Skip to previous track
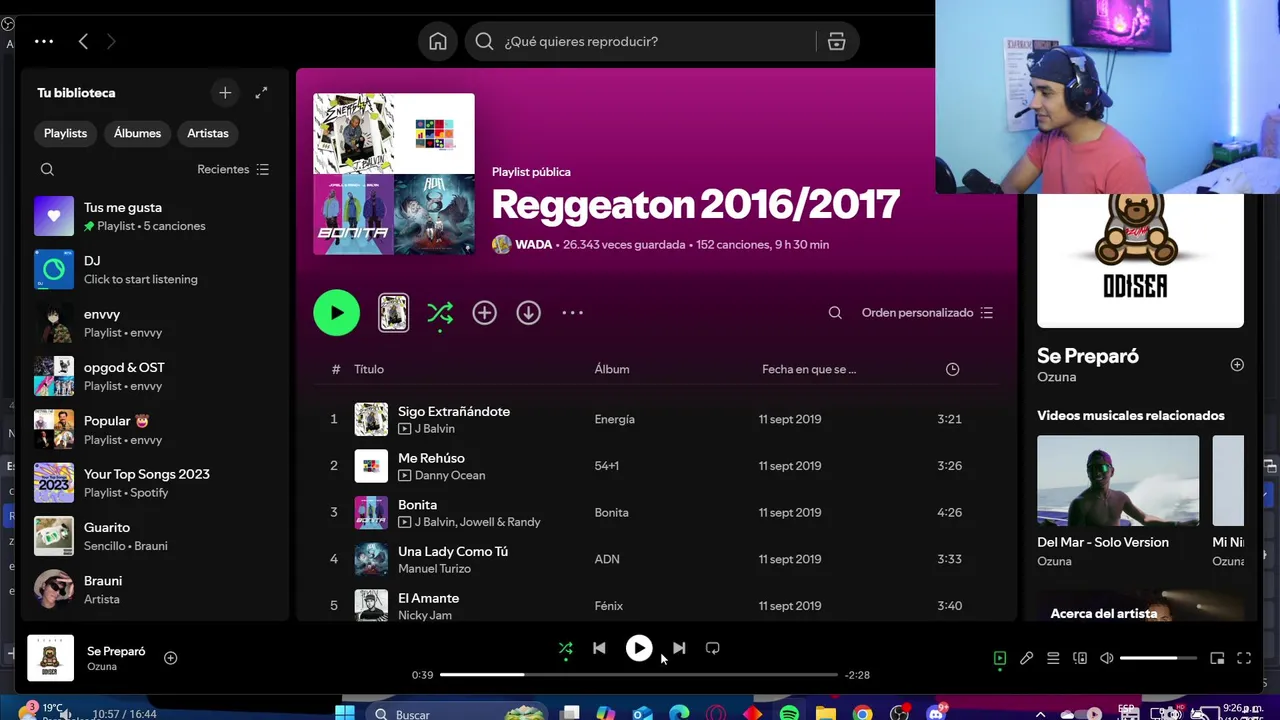 (599, 648)
